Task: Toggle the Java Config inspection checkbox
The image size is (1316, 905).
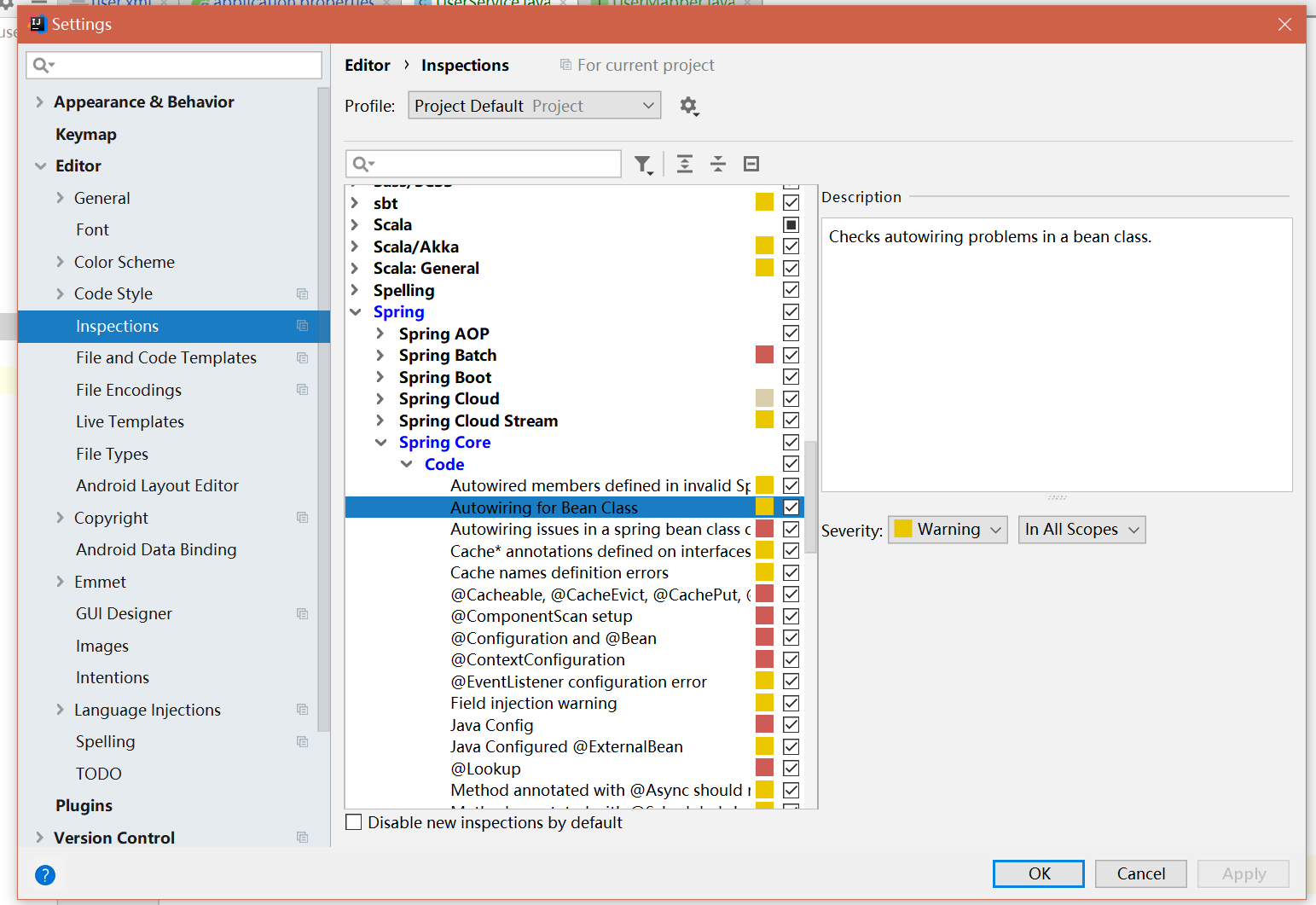Action: (x=791, y=725)
